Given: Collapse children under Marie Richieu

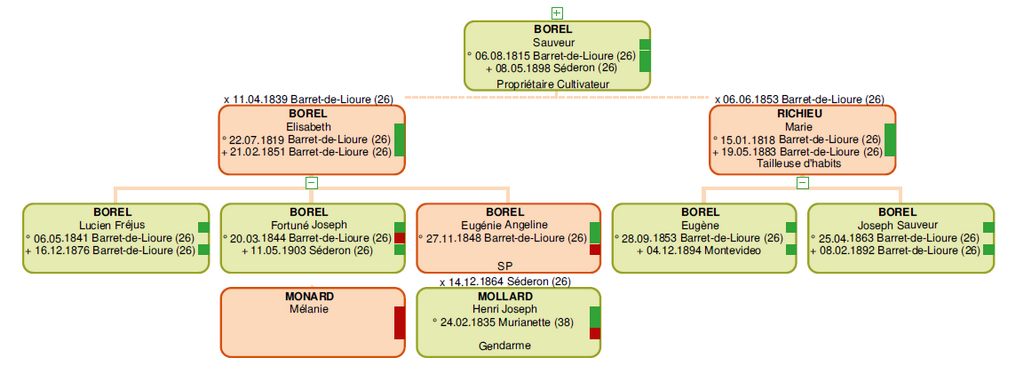Looking at the screenshot, I should [803, 183].
